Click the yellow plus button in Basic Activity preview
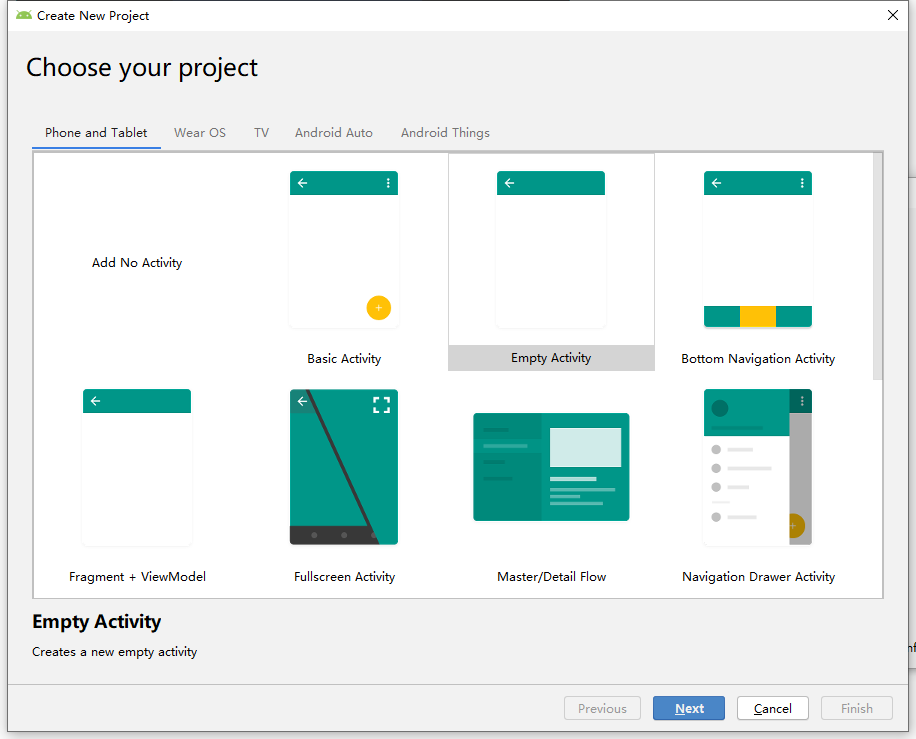916x739 pixels. pos(379,308)
